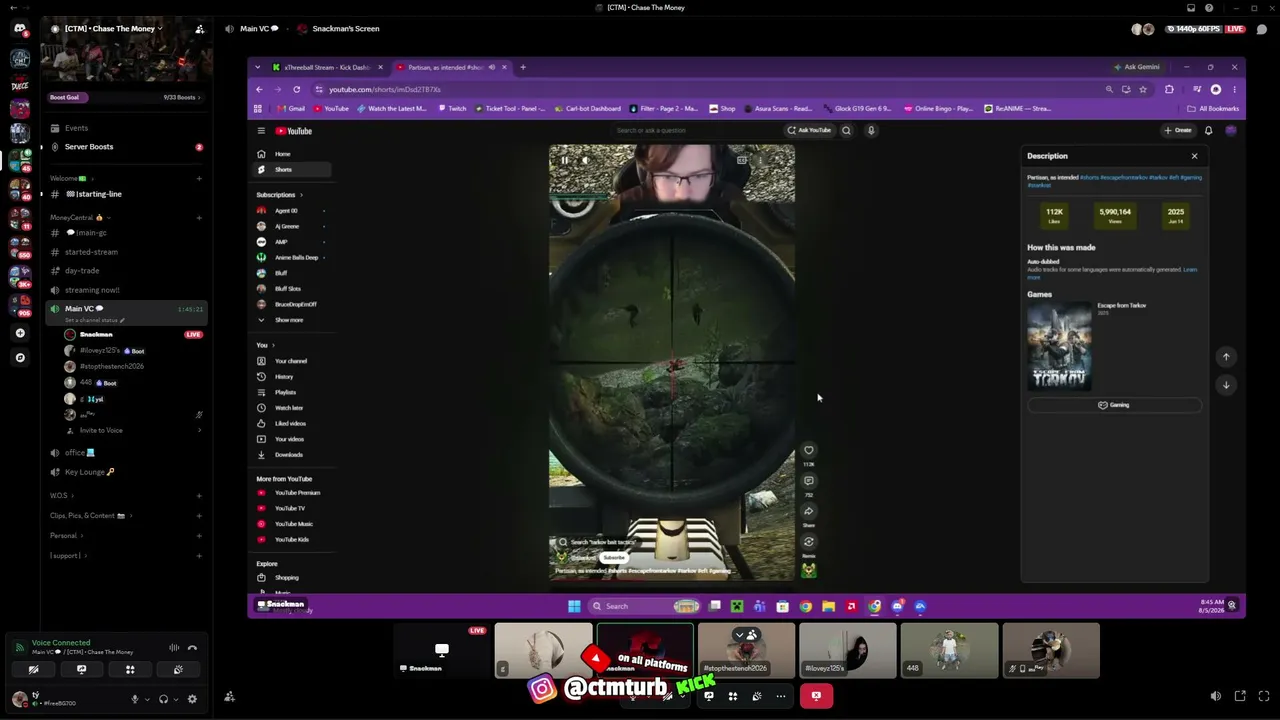Open Discord direct messages home icon

click(20, 28)
